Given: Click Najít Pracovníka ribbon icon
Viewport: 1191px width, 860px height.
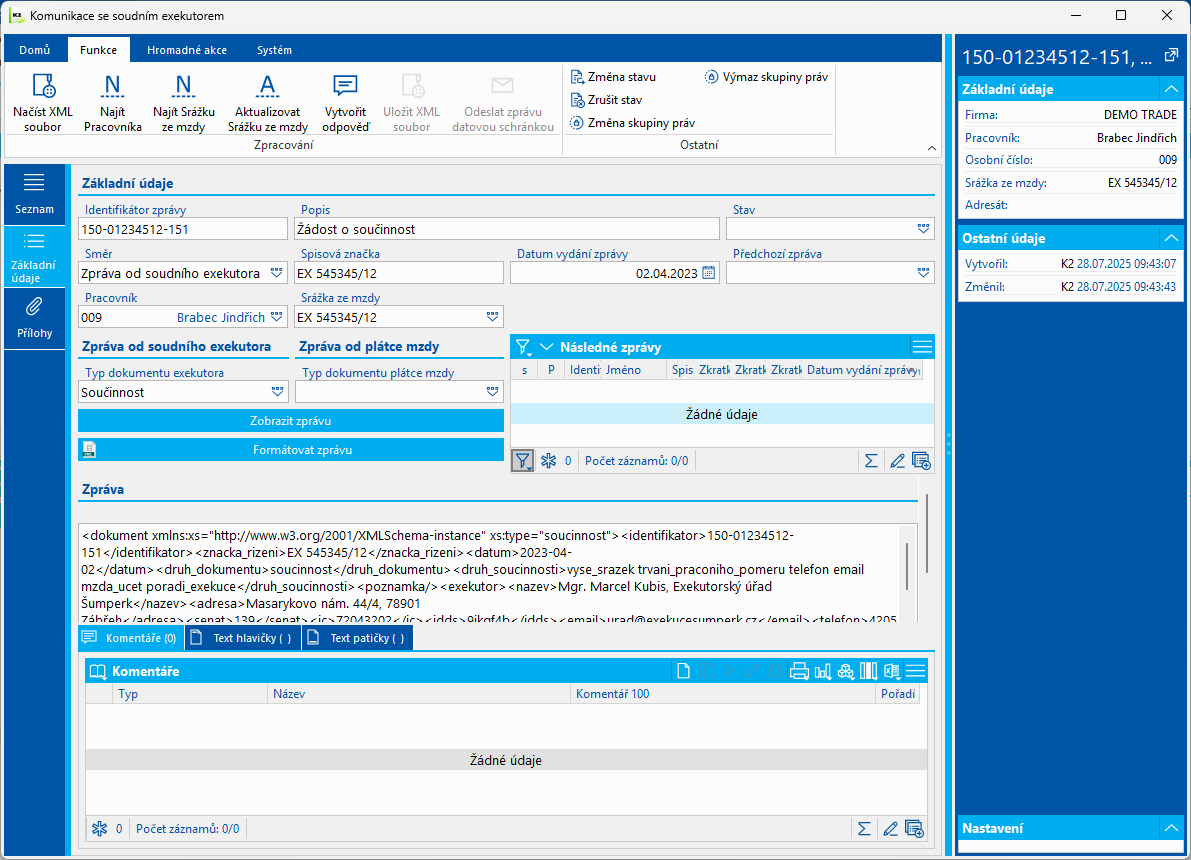Looking at the screenshot, I should click(x=112, y=103).
